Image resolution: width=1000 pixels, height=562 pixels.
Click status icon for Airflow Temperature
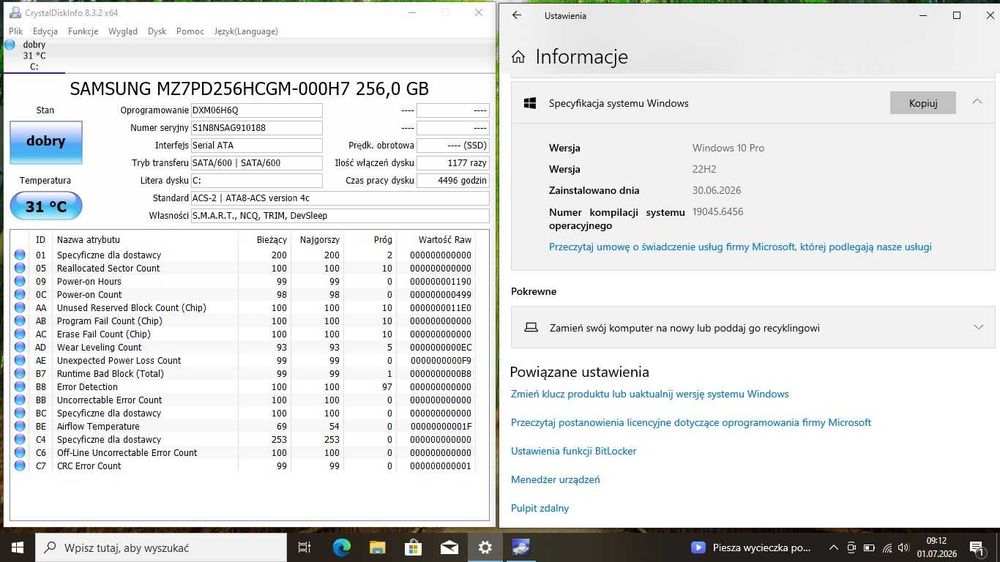pos(20,426)
